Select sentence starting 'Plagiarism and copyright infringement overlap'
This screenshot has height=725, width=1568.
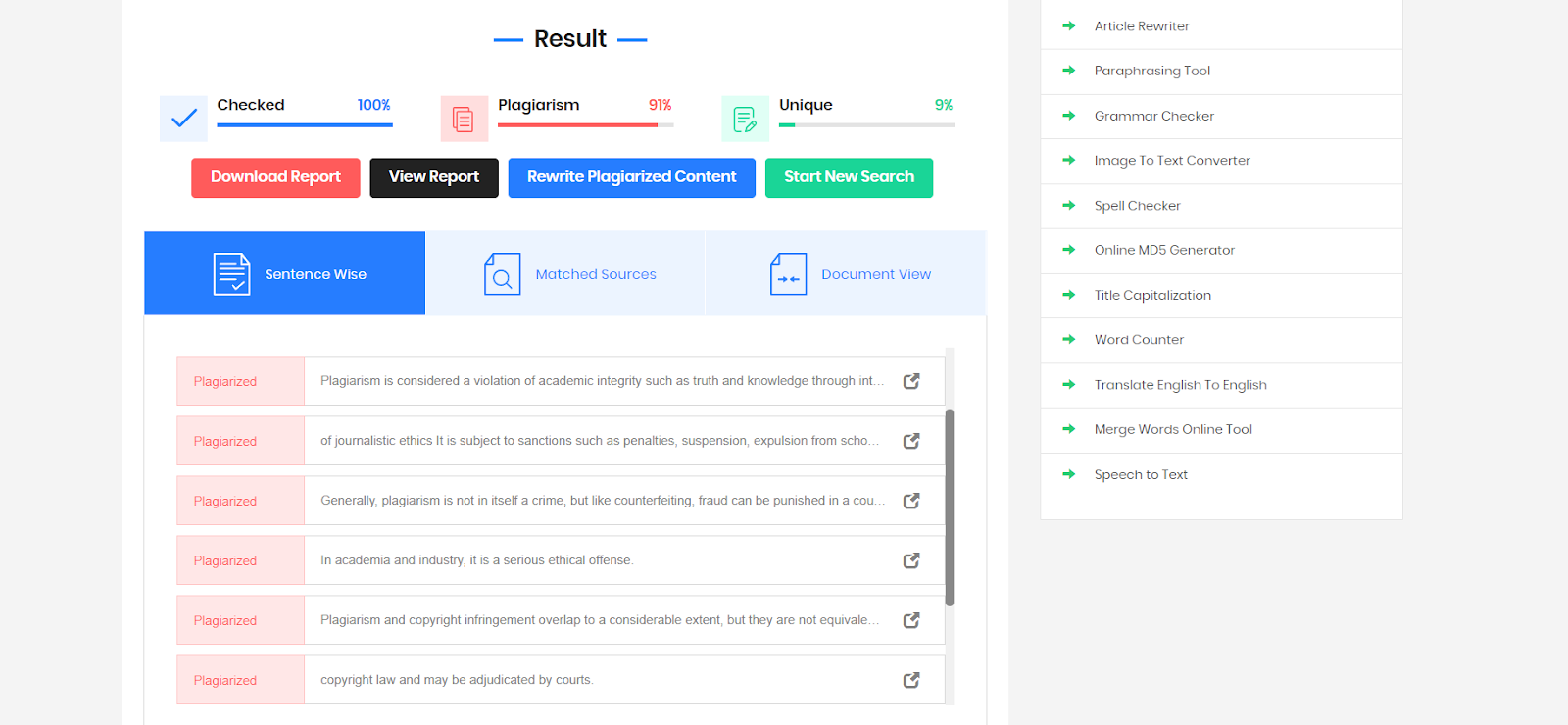(600, 620)
